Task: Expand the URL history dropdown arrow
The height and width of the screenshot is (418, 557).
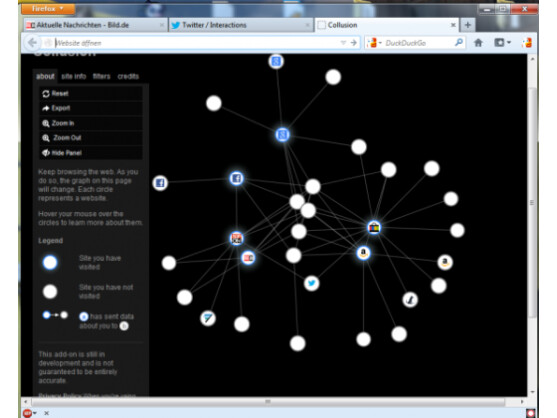Action: (x=343, y=43)
